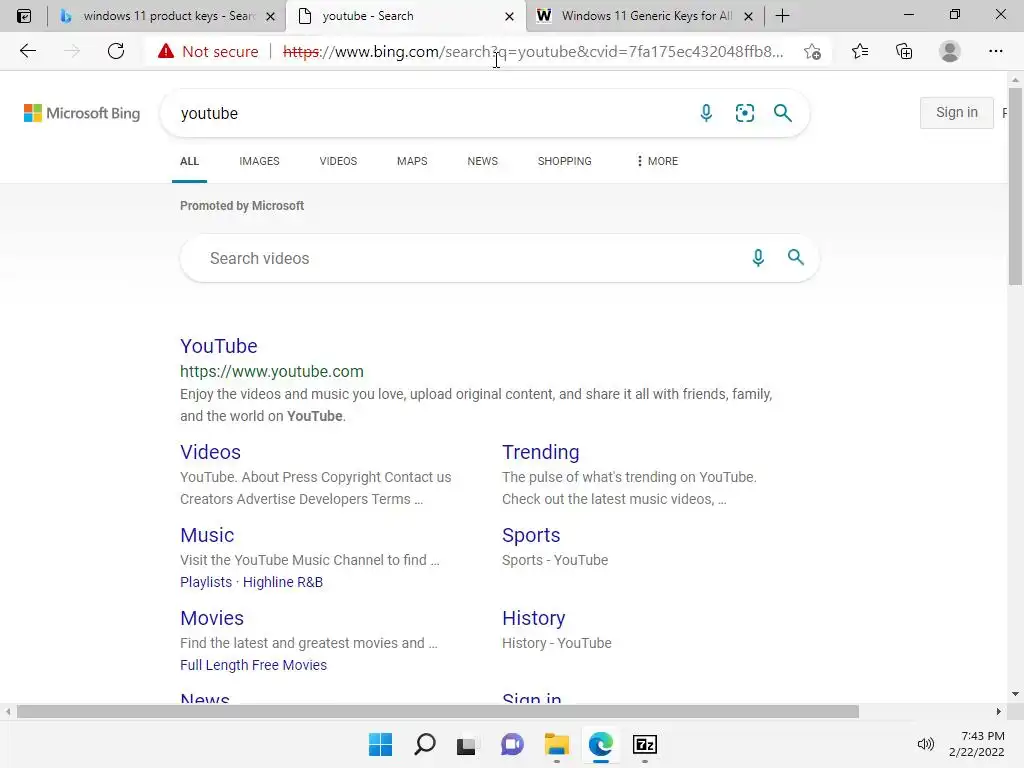The height and width of the screenshot is (768, 1024).
Task: Click the volume speaker icon
Action: click(925, 744)
